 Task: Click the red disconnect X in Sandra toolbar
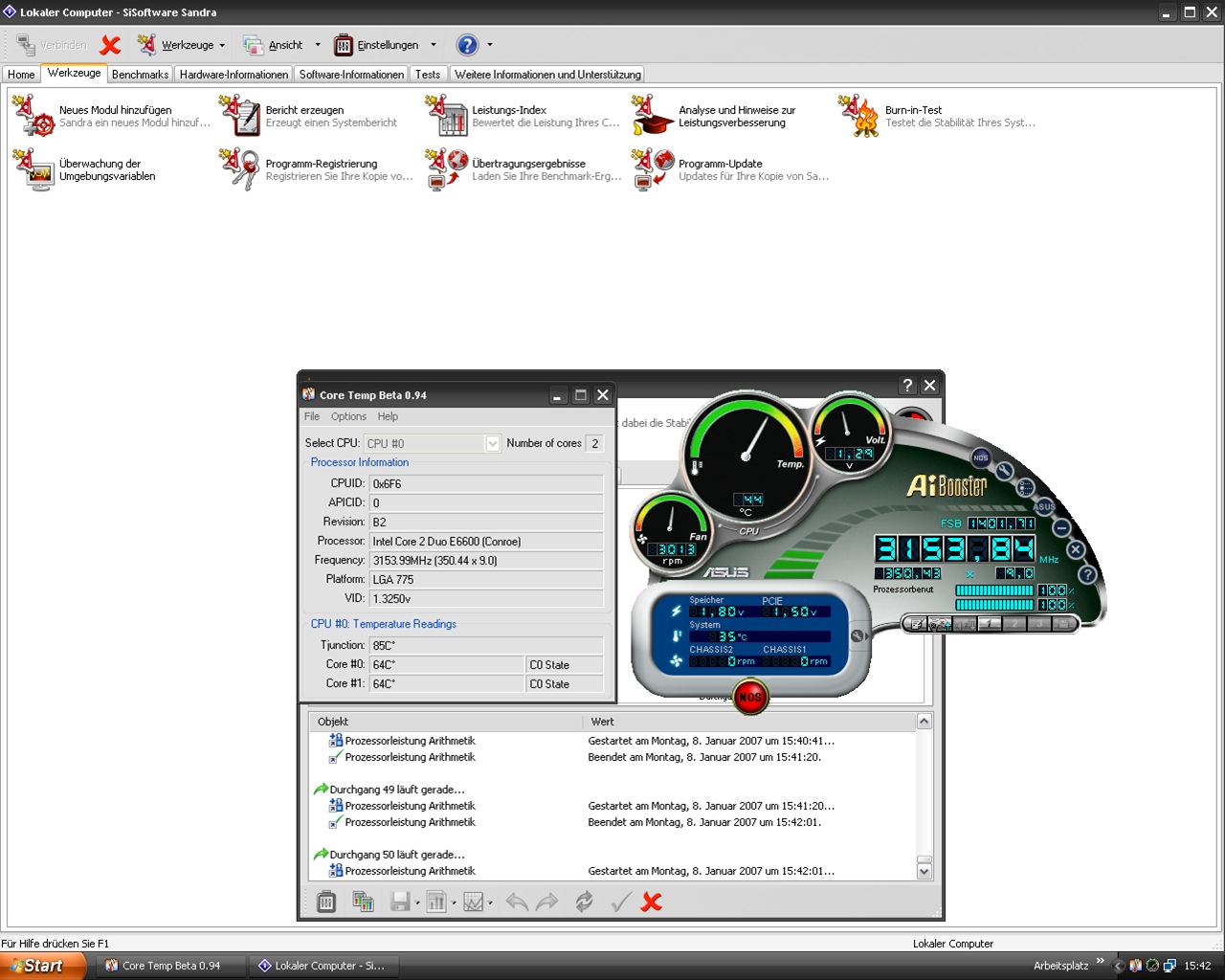(x=111, y=45)
